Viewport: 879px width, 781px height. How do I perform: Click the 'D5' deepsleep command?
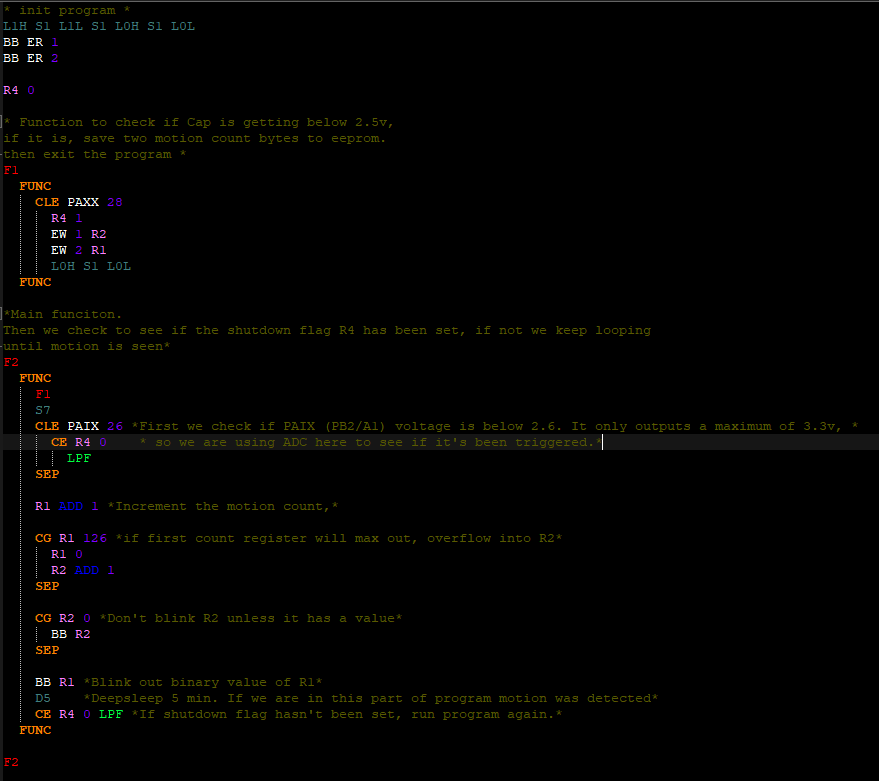tap(43, 698)
